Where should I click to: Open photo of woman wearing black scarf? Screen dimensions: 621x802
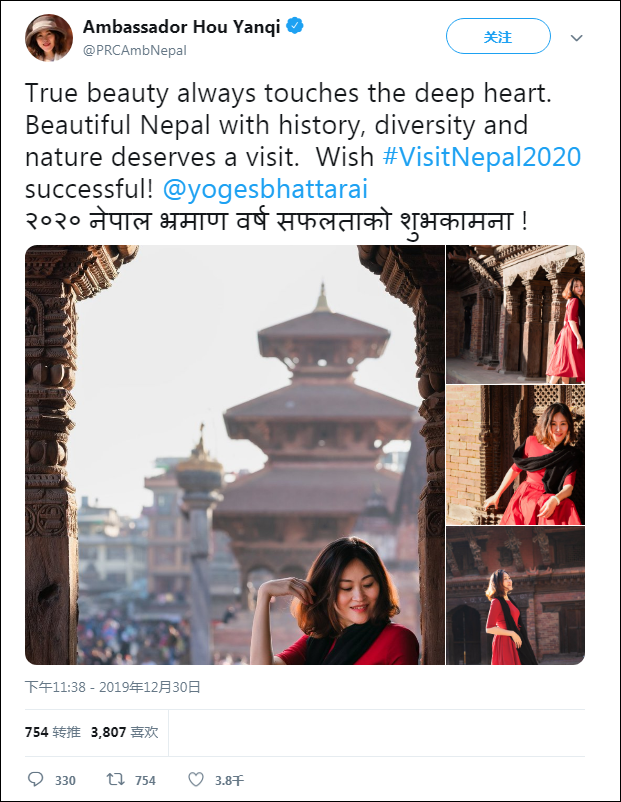tap(515, 455)
